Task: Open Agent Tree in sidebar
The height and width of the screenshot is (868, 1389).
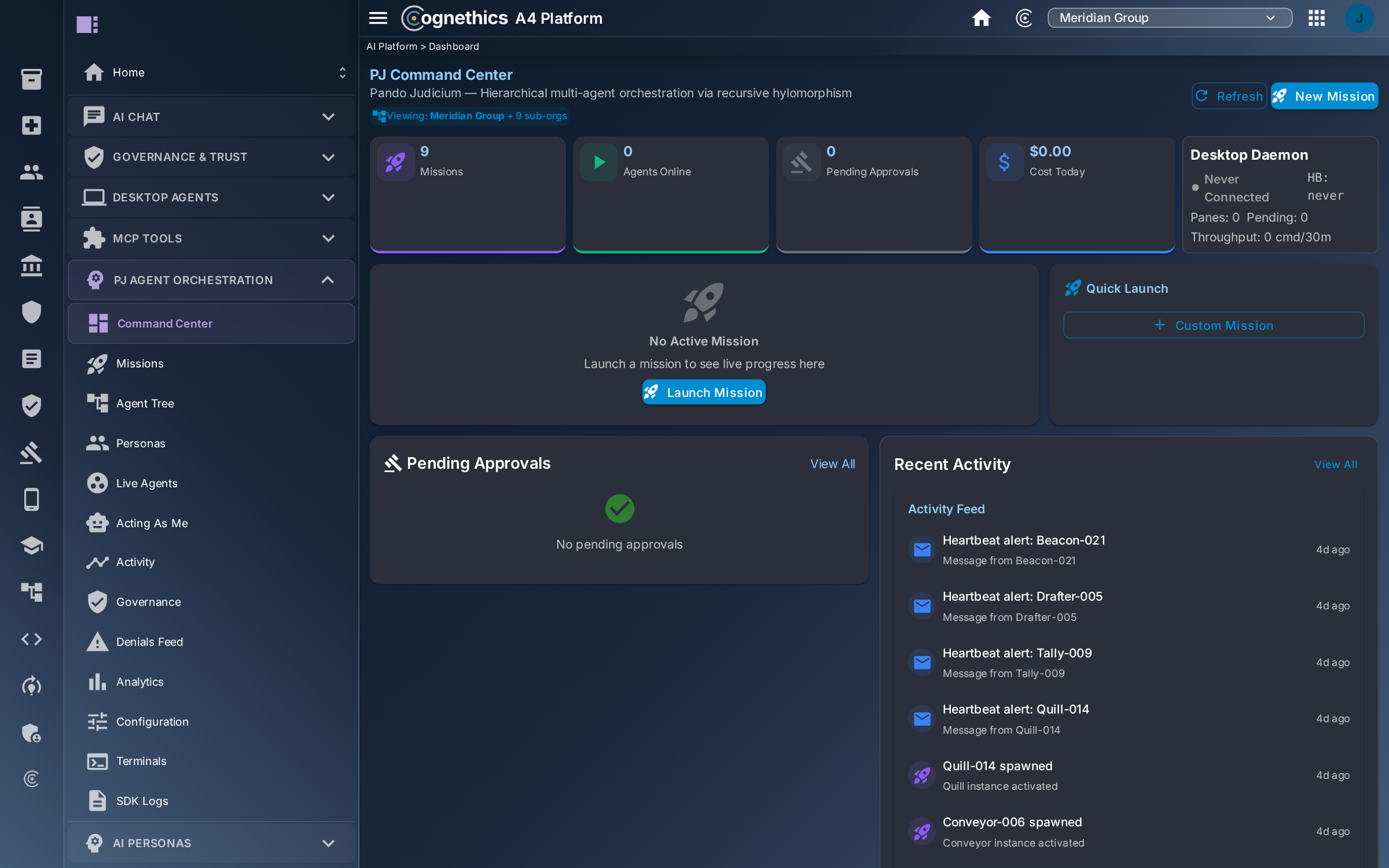Action: click(x=211, y=403)
